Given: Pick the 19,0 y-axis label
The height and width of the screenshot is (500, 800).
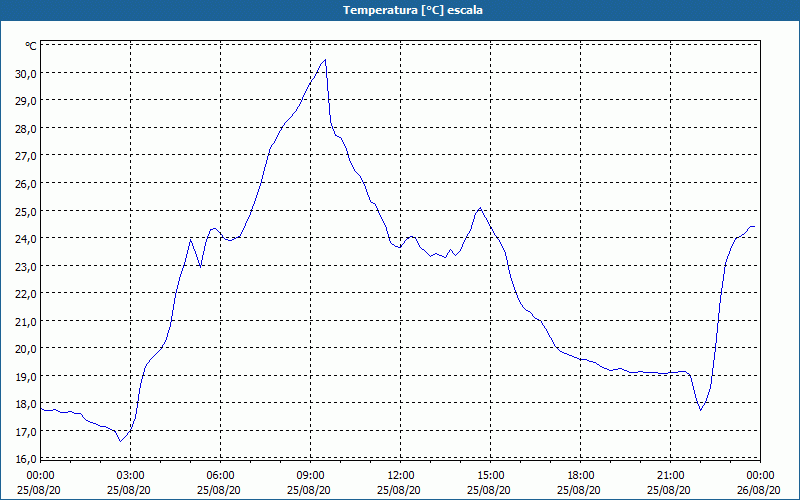Looking at the screenshot, I should 27,377.
